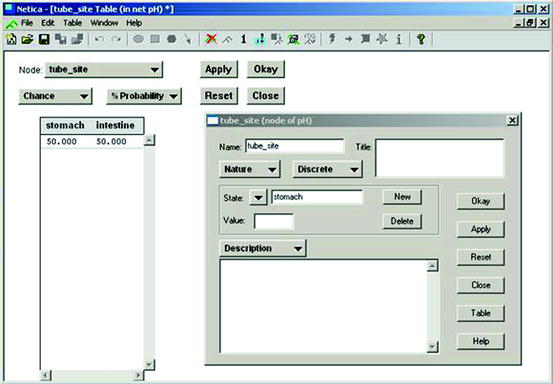Click Close in the table window

pyautogui.click(x=266, y=96)
